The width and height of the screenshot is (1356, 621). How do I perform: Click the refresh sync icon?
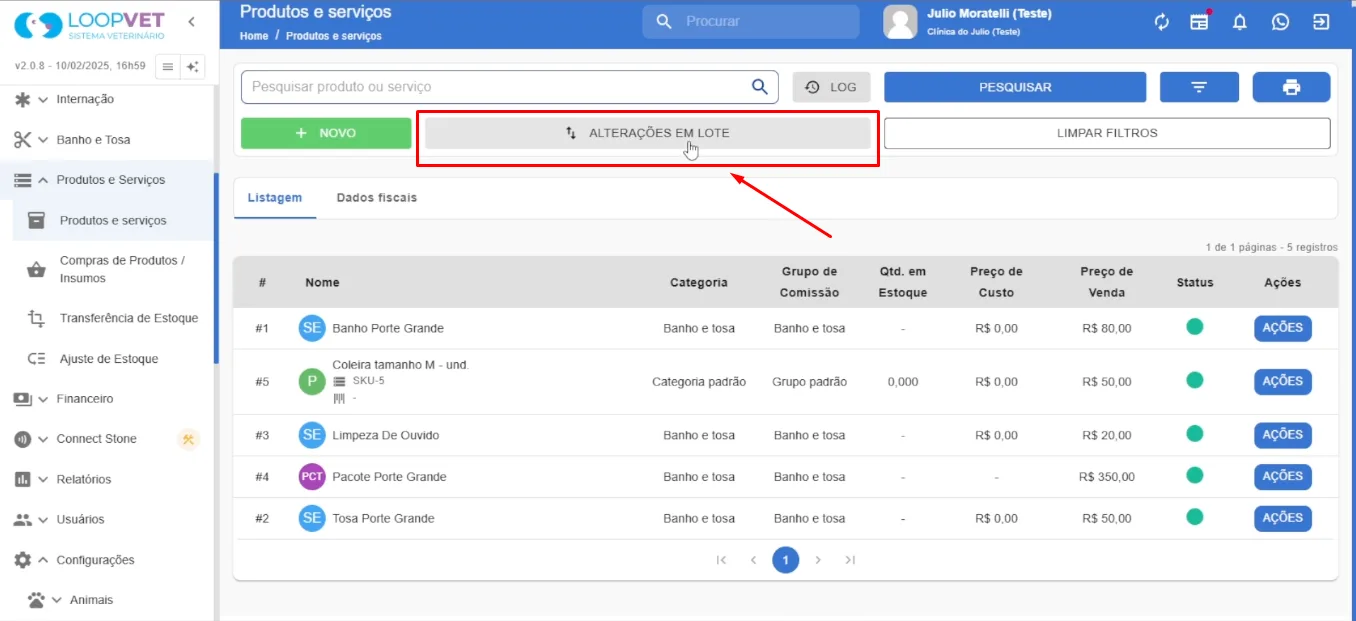coord(1161,22)
